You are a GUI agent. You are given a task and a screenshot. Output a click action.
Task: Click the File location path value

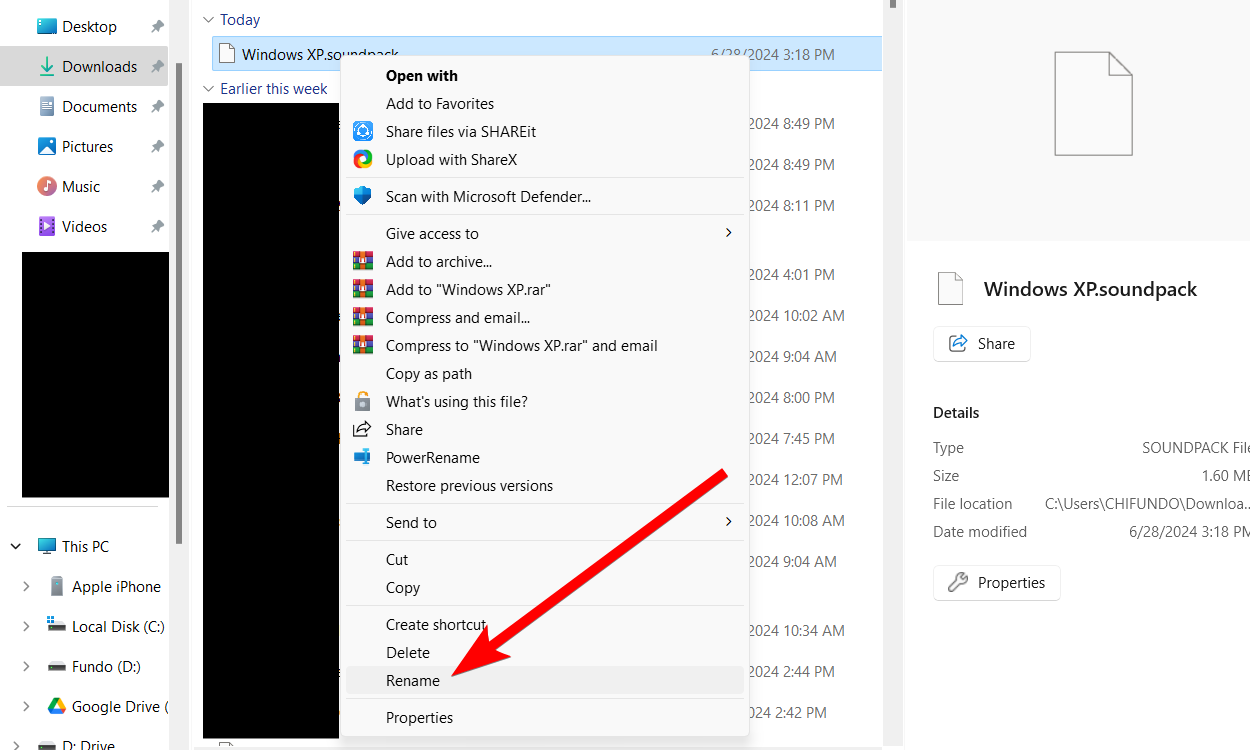pos(1147,504)
